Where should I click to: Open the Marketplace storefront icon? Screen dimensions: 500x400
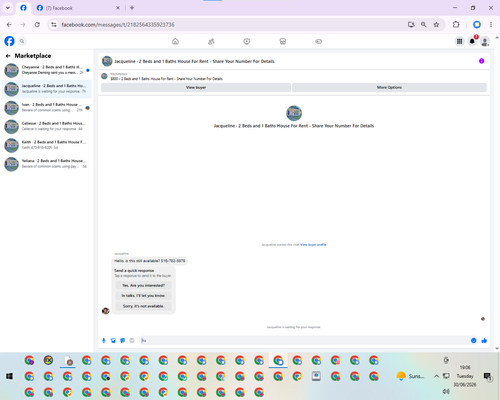(x=283, y=41)
